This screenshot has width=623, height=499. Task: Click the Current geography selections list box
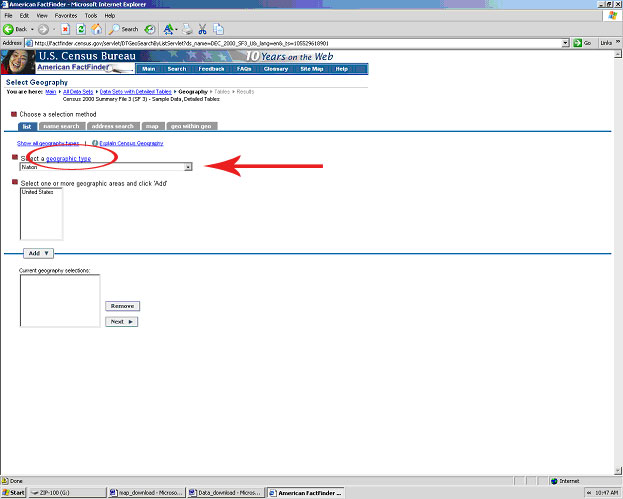60,301
